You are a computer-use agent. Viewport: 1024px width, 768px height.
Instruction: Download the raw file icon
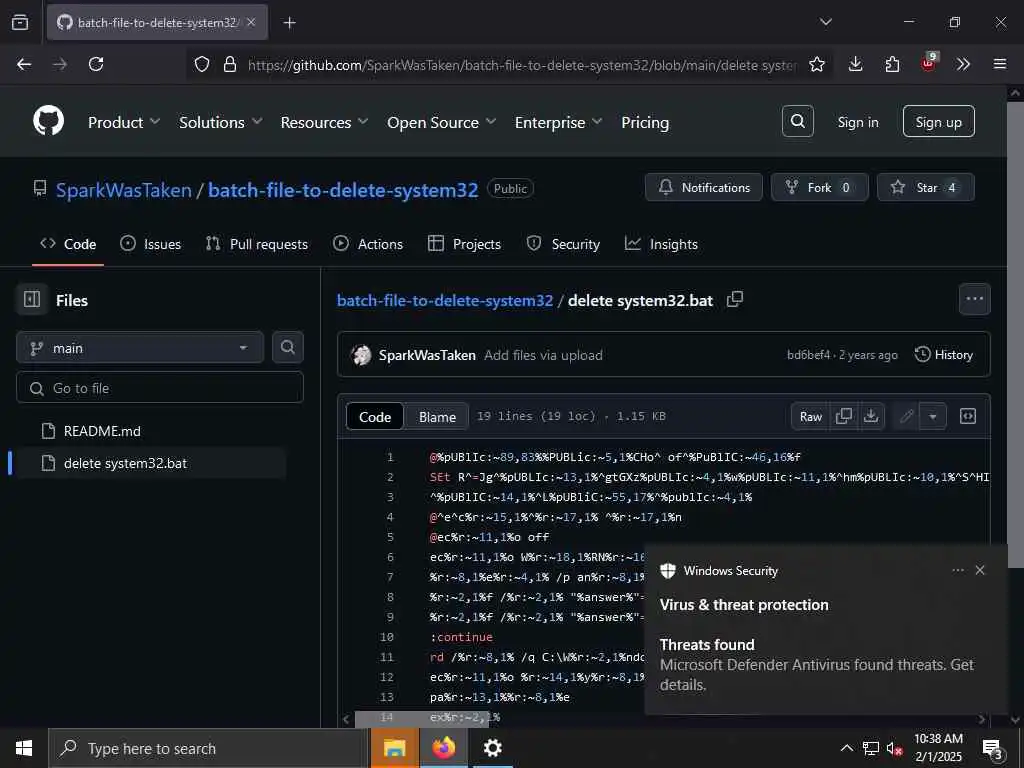(871, 416)
